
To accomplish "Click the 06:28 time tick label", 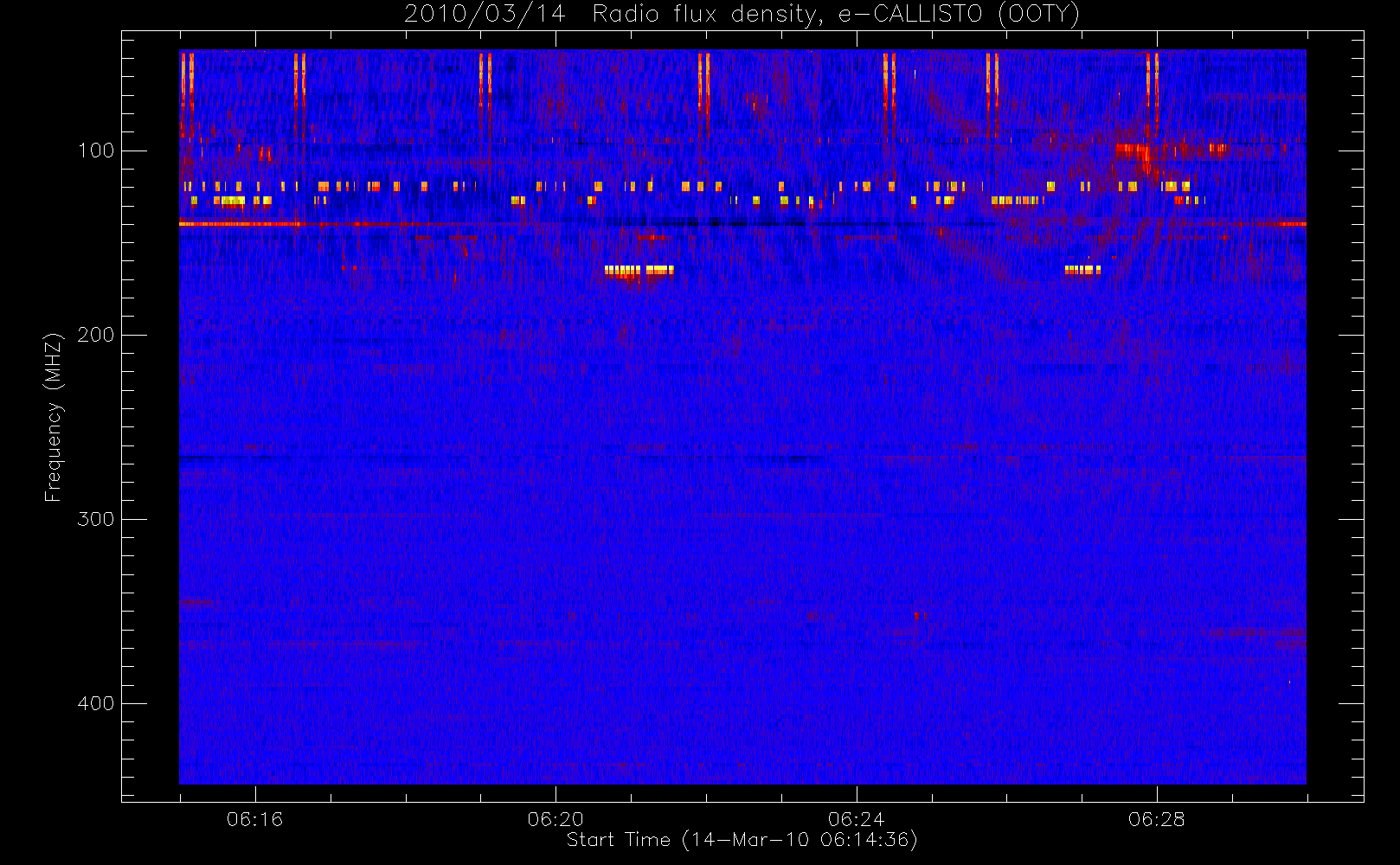I will coord(1157,819).
